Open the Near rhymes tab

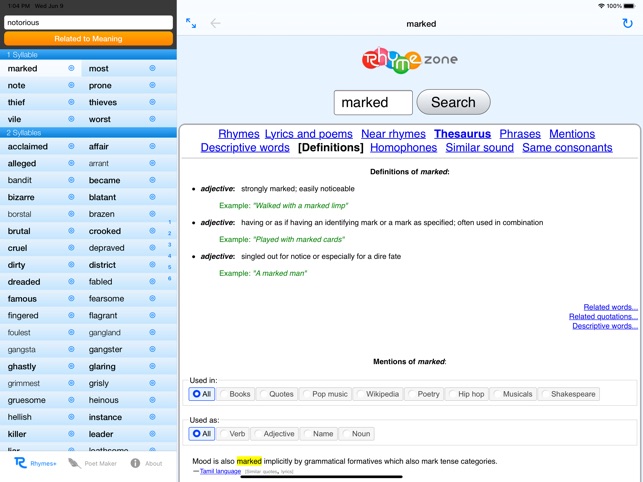point(393,134)
